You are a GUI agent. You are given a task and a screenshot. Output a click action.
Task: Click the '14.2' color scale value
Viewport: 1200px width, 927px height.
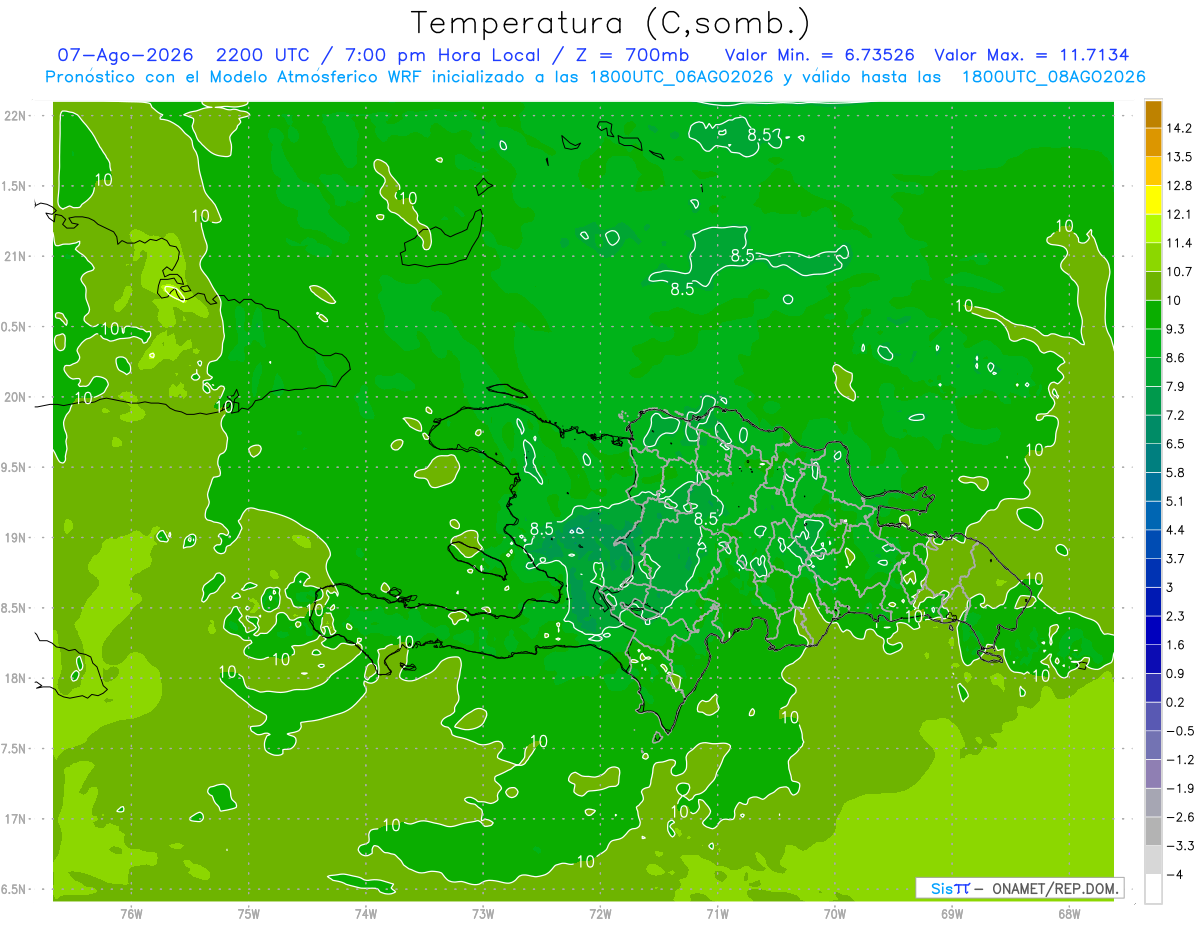(x=1178, y=128)
